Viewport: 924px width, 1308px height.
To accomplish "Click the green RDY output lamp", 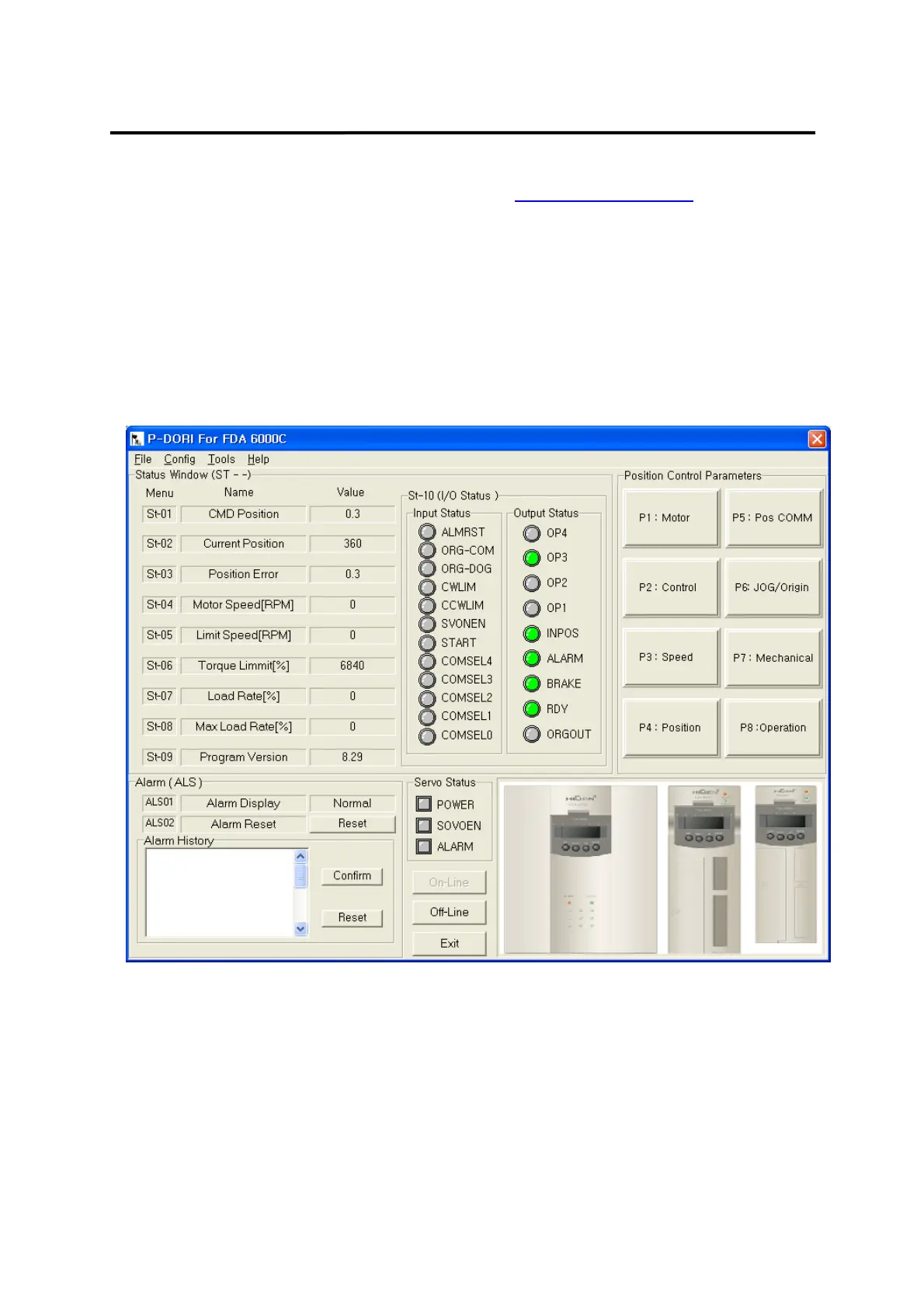I will click(532, 709).
